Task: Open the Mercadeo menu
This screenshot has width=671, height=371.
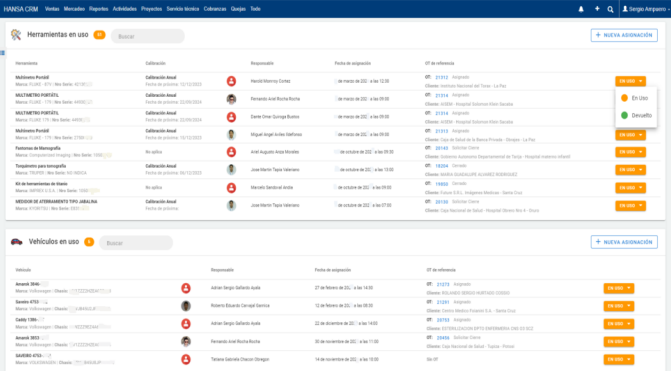Action: point(74,9)
